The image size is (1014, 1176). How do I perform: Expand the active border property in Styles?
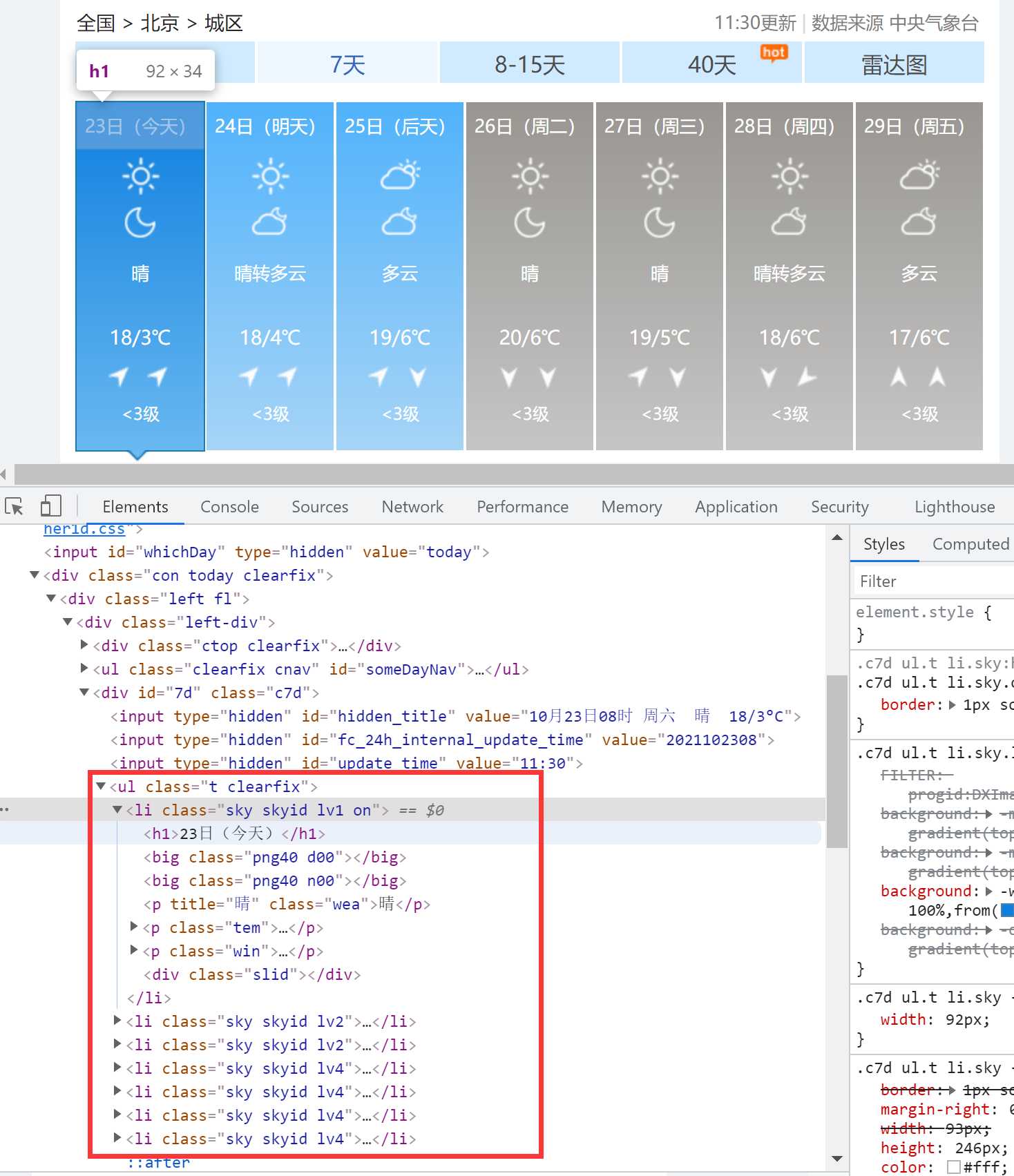(x=953, y=704)
